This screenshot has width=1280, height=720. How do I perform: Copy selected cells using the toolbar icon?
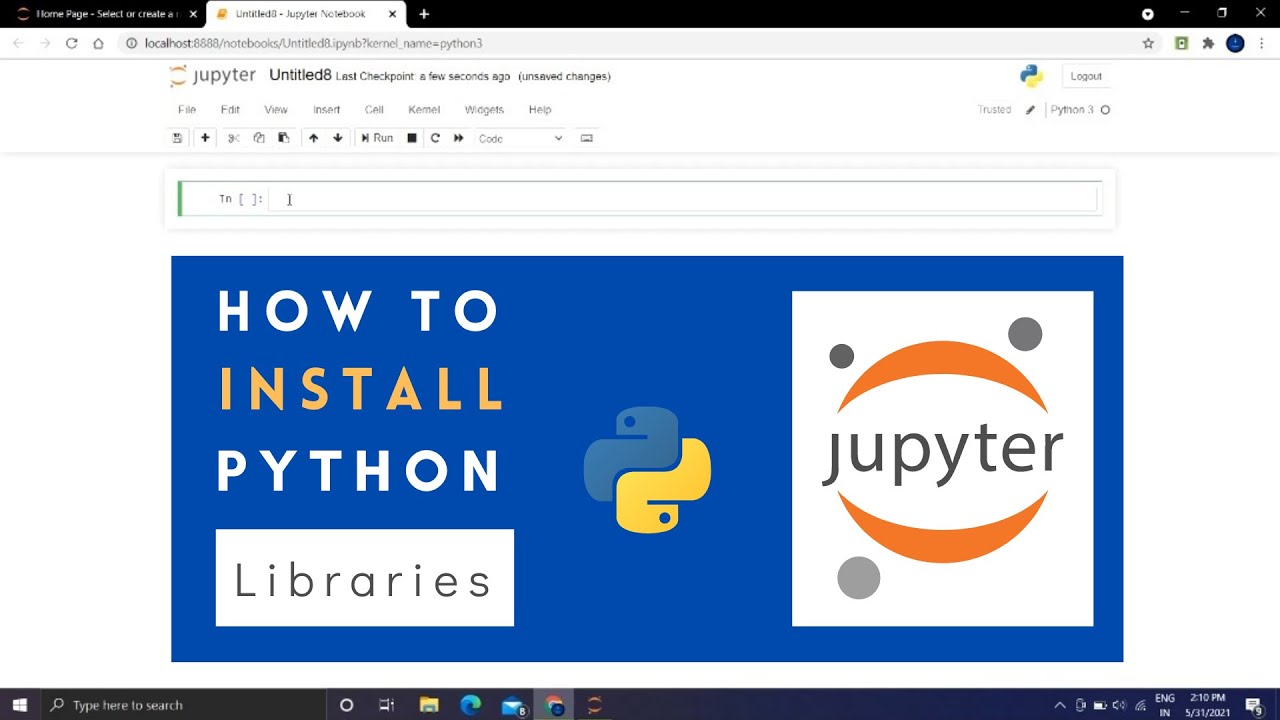pyautogui.click(x=259, y=138)
